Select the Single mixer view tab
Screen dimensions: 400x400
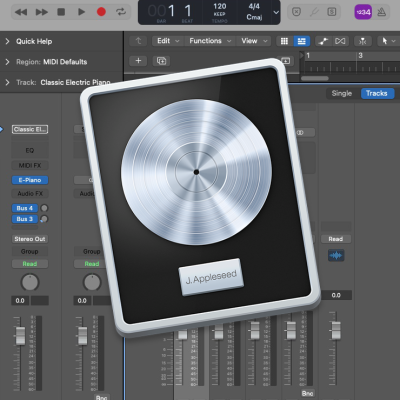[342, 93]
